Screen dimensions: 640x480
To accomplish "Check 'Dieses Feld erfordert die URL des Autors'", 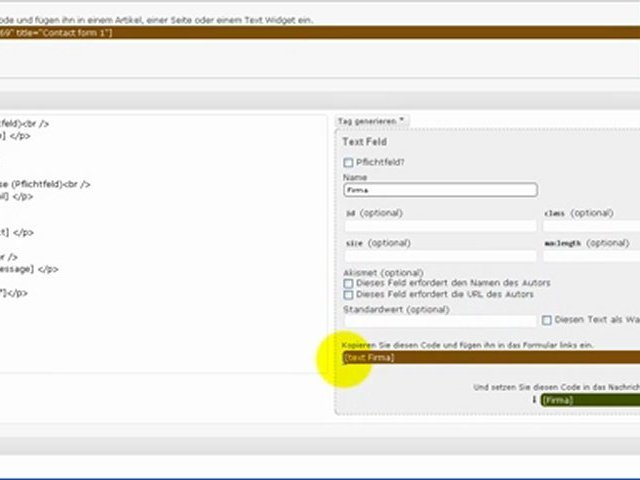I will pos(348,295).
